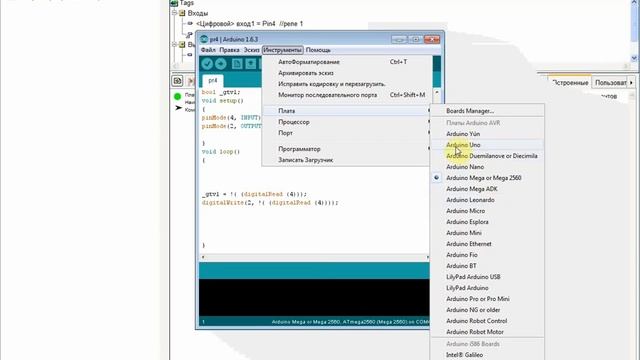Click the editor vertical scrollbar up arrow
The height and width of the screenshot is (360, 640).
[437, 93]
